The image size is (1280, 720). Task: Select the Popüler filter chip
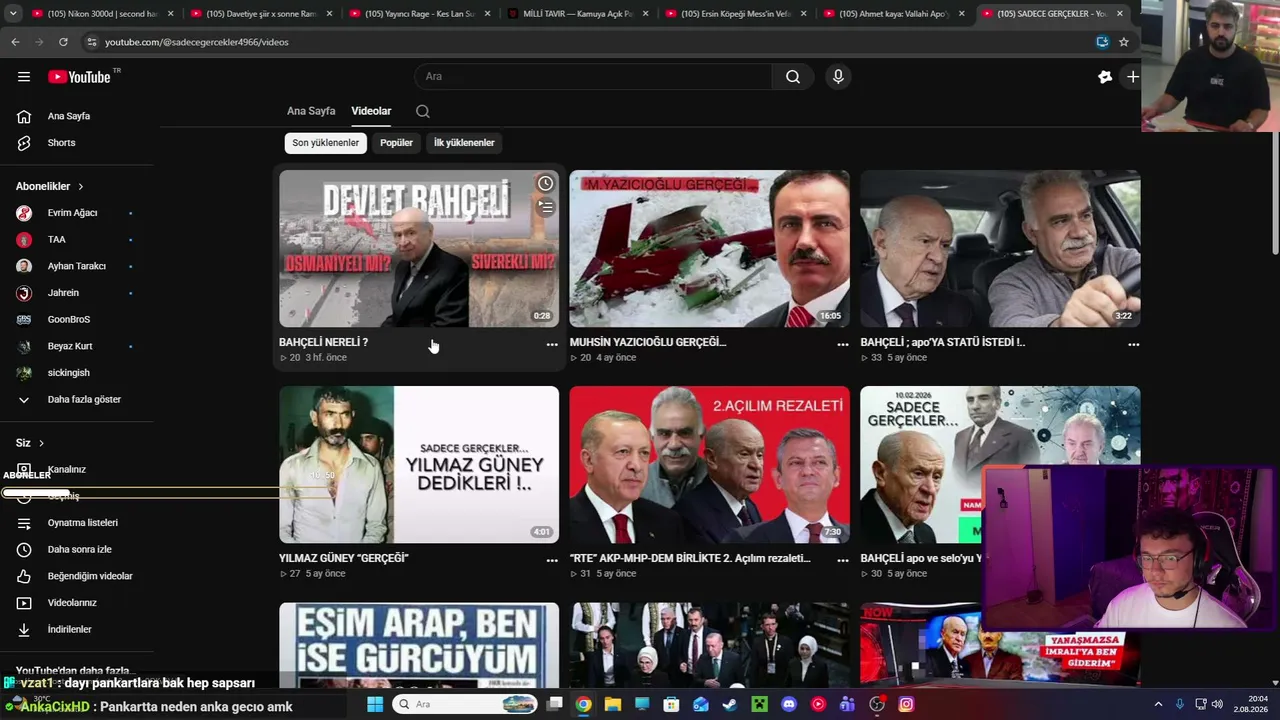[x=396, y=143]
